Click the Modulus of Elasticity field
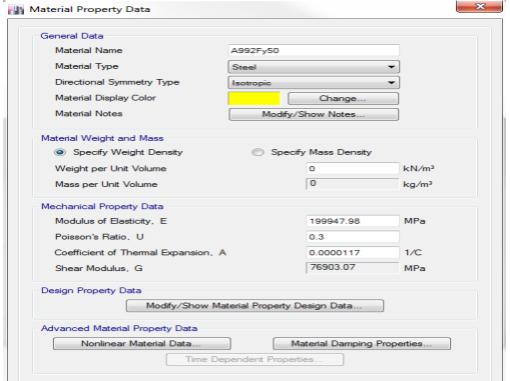Screen dimensions: 510x381 353,221
